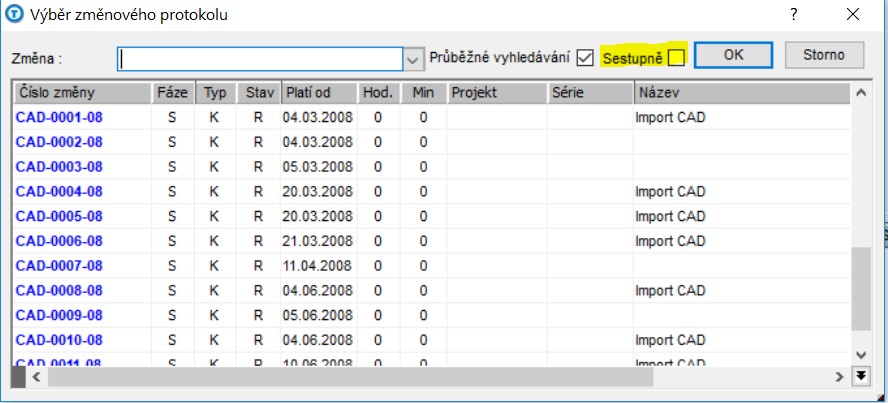Uncheck the Průběžné vyhledávání checkbox

[x=585, y=58]
